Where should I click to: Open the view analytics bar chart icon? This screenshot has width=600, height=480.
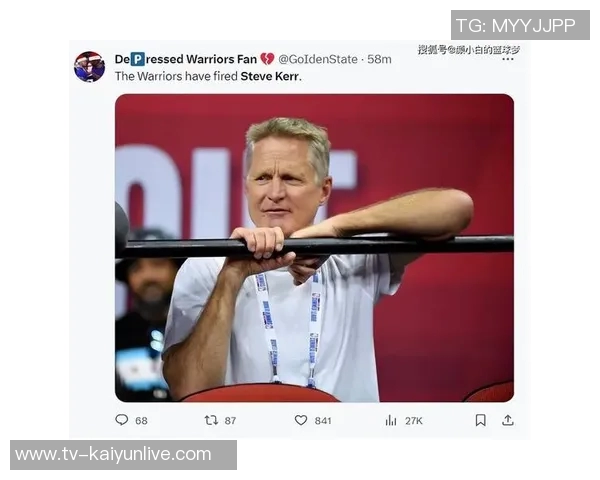point(391,420)
